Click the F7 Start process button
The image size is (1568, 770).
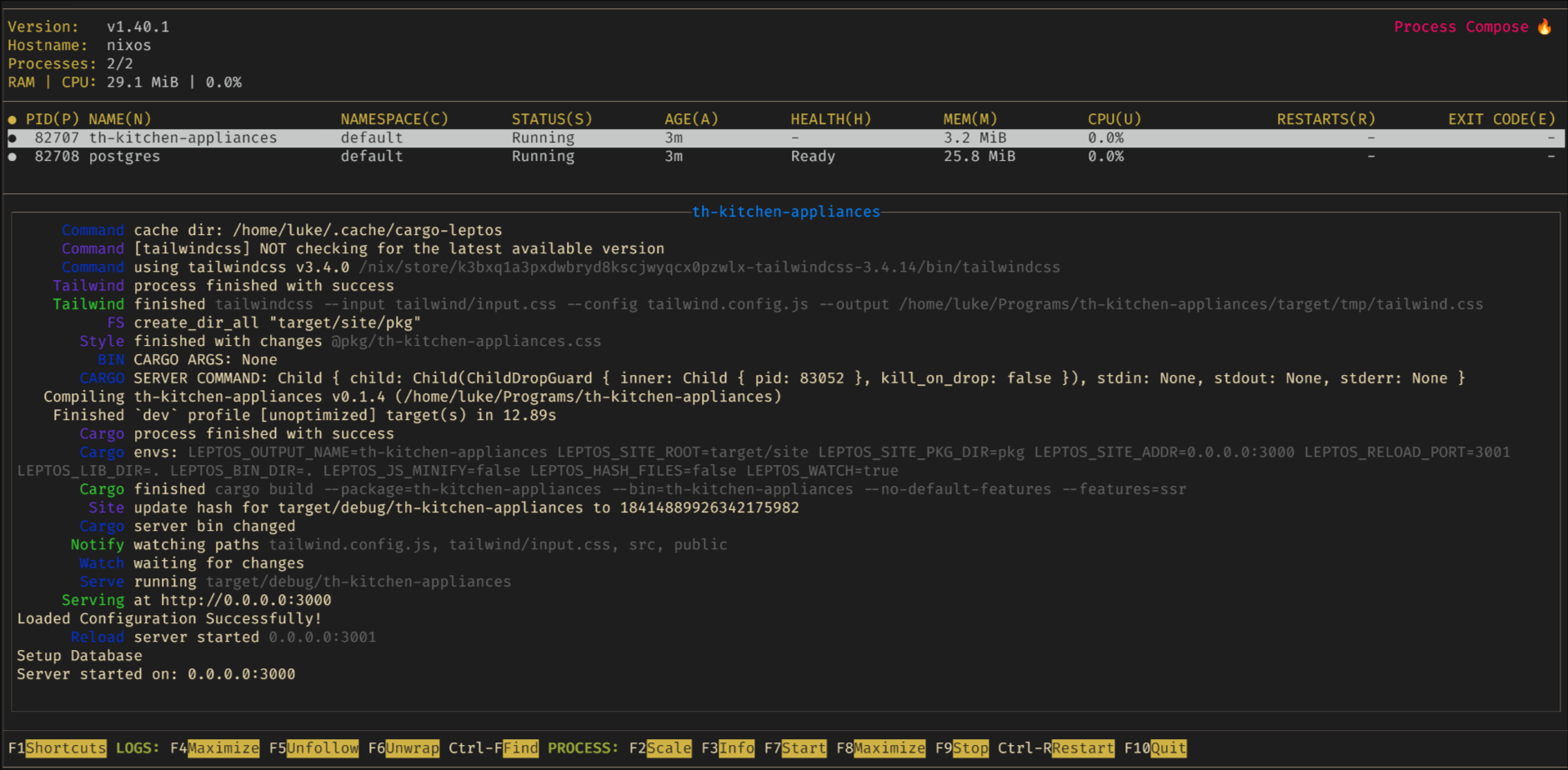[804, 747]
